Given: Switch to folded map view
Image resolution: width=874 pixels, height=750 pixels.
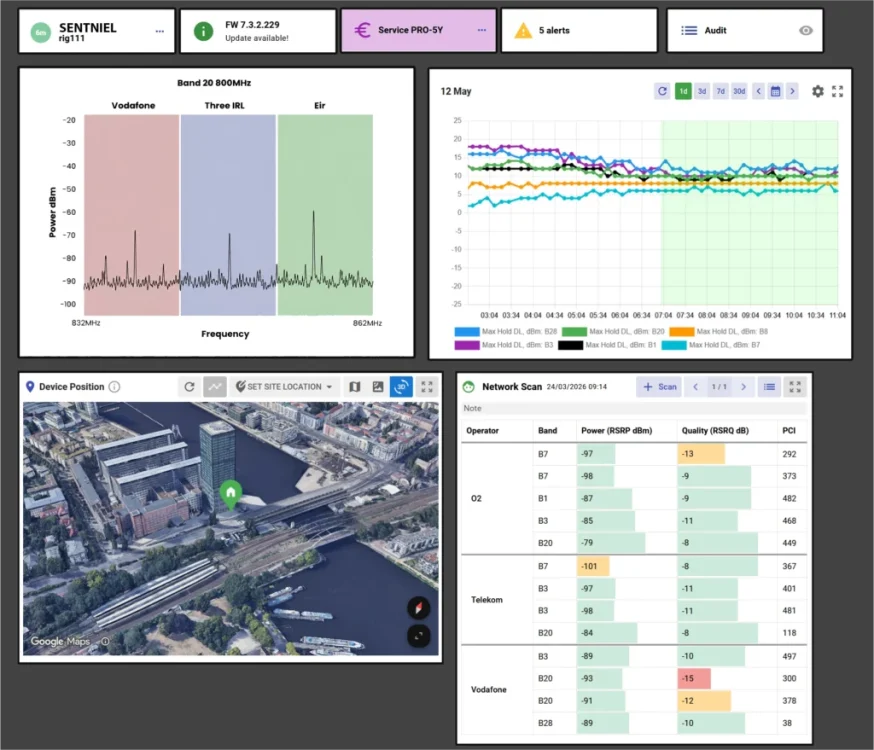Looking at the screenshot, I should 355,387.
